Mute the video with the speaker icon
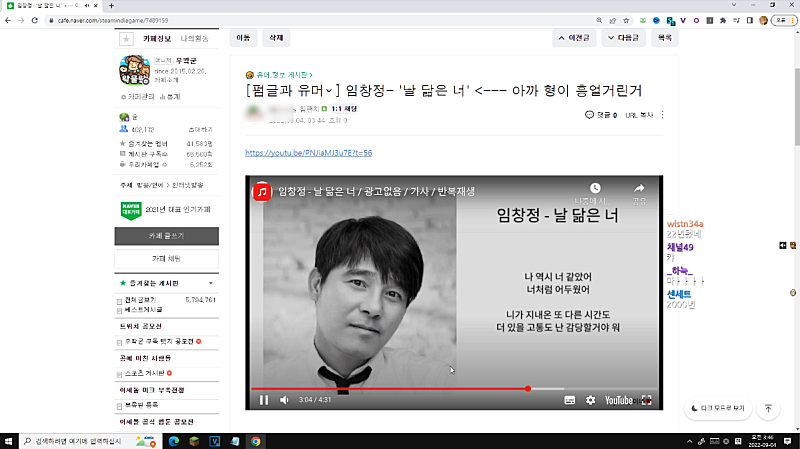The image size is (800, 449). (284, 400)
